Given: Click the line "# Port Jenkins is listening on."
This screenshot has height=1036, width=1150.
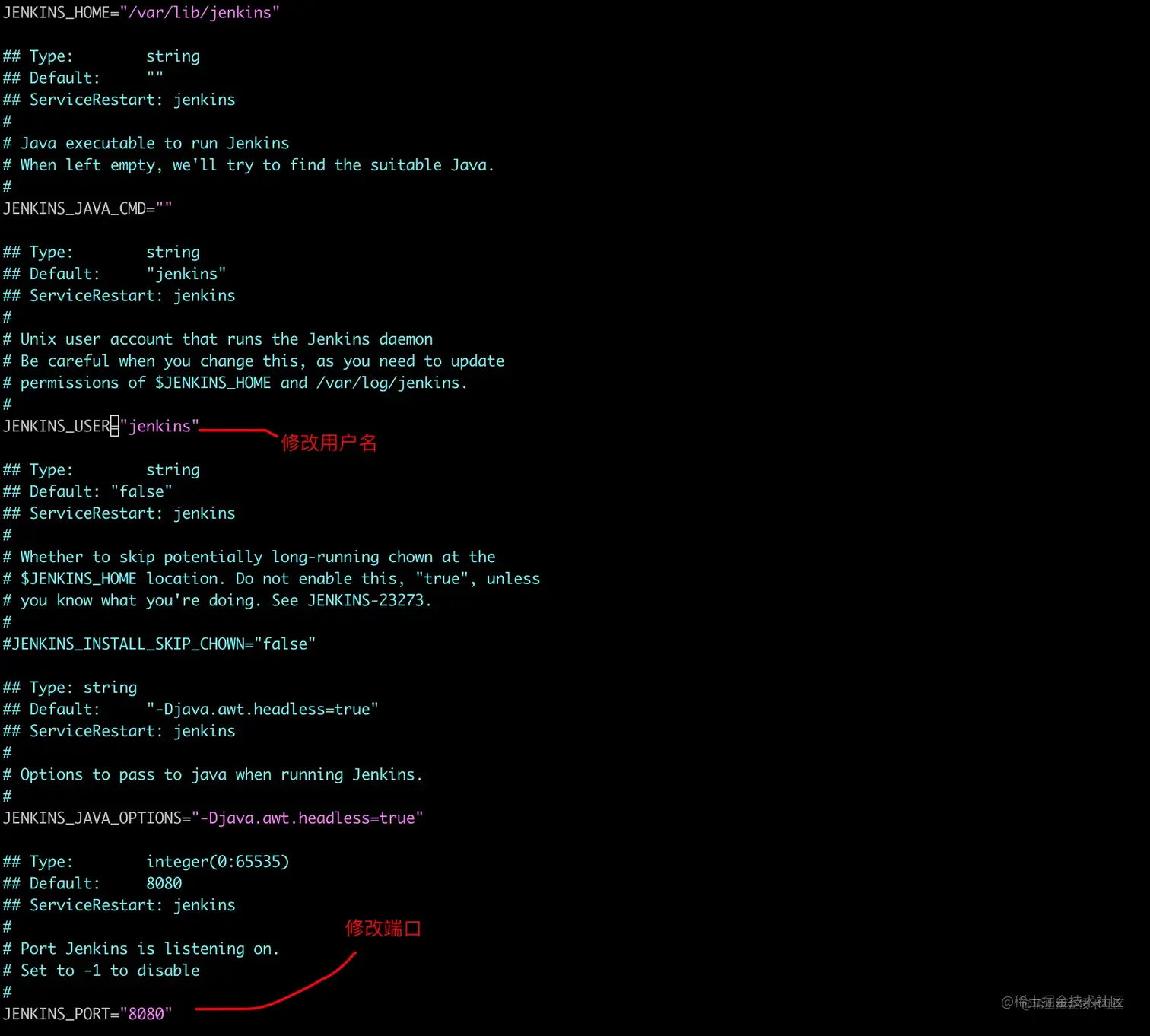Looking at the screenshot, I should point(141,949).
